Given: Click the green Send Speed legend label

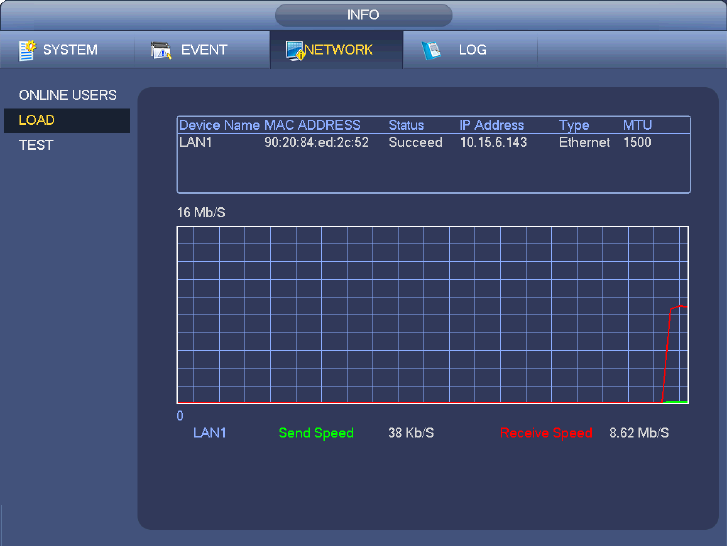Looking at the screenshot, I should coord(316,433).
